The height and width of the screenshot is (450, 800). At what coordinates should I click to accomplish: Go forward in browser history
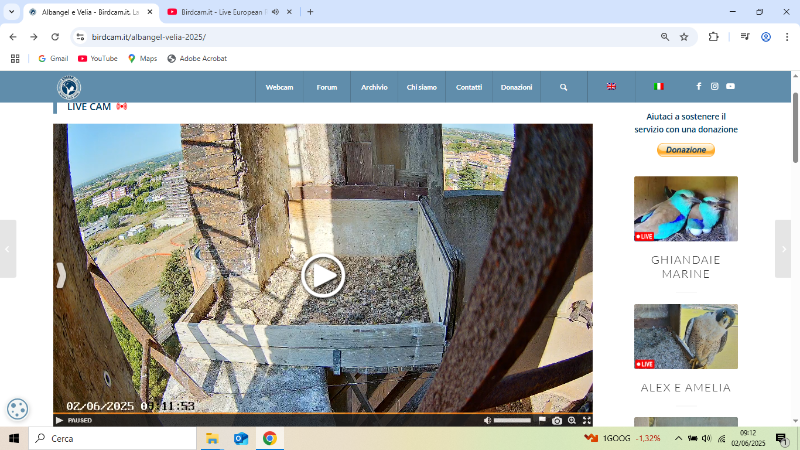(34, 37)
